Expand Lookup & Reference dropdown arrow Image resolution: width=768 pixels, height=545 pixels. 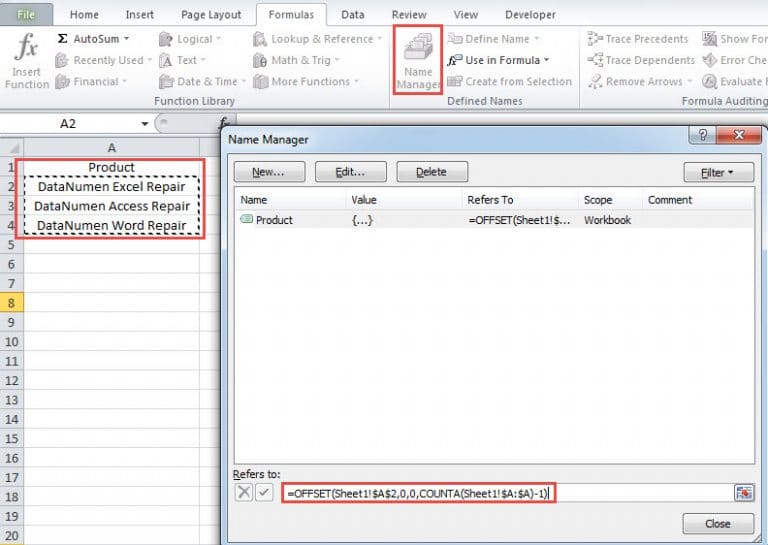379,38
